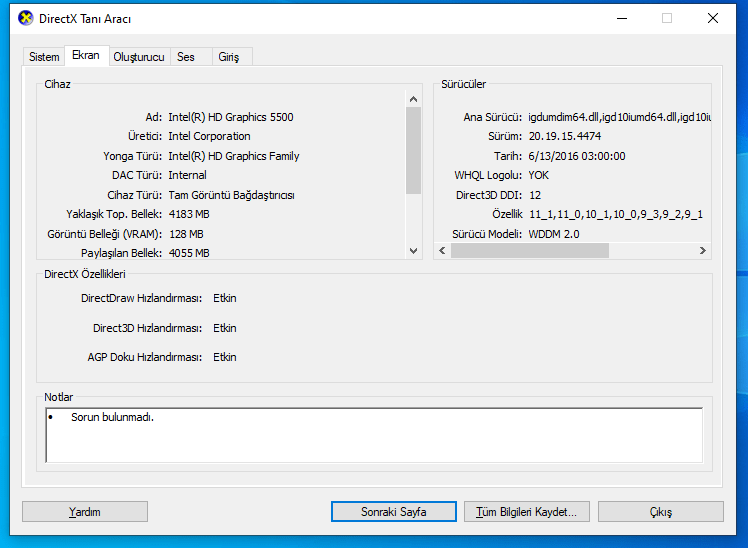Click the 4183 MB memory value

coord(189,215)
